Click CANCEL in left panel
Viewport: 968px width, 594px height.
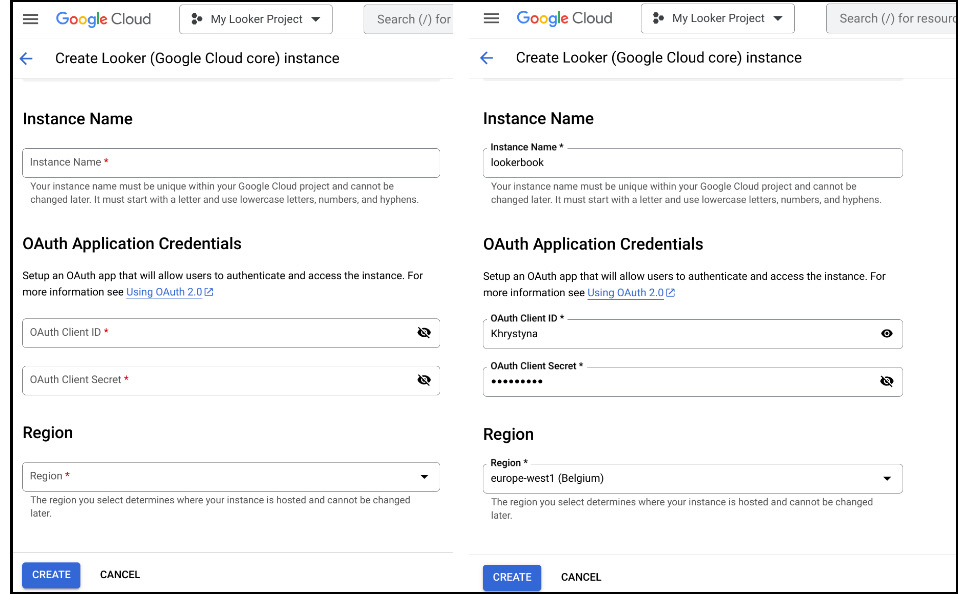tap(120, 575)
